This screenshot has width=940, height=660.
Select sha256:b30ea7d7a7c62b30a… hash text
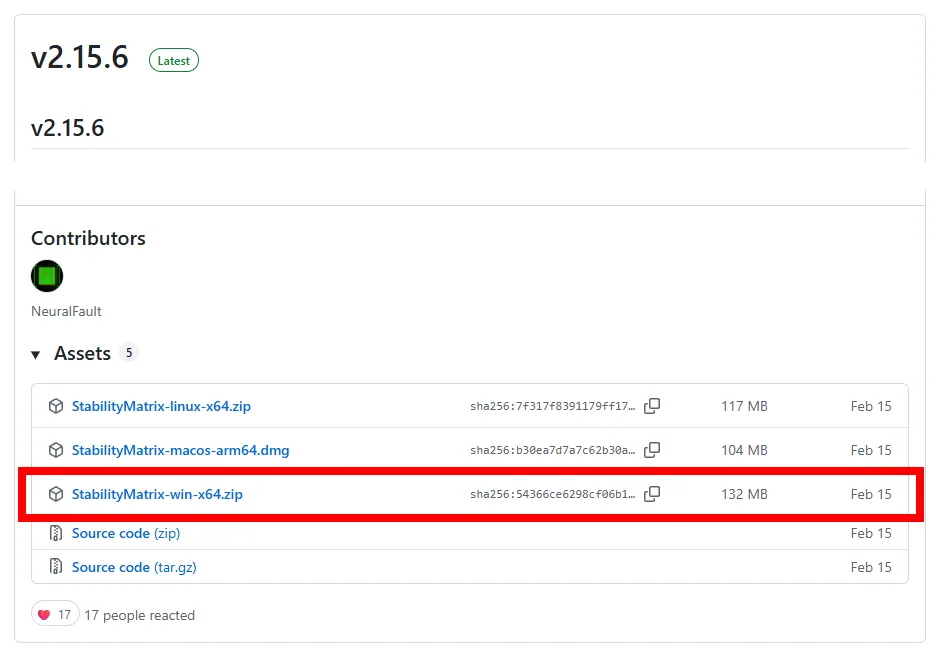click(552, 450)
